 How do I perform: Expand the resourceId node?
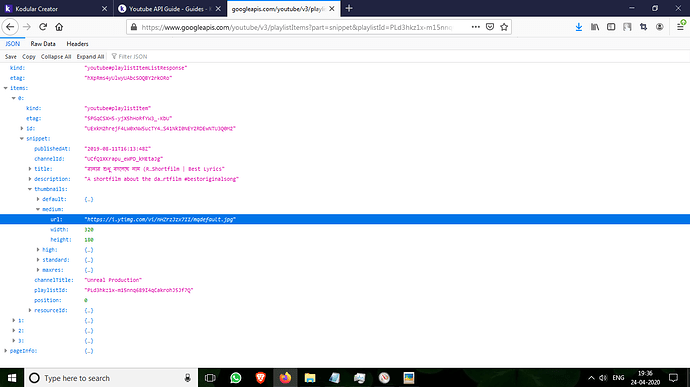pos(30,310)
